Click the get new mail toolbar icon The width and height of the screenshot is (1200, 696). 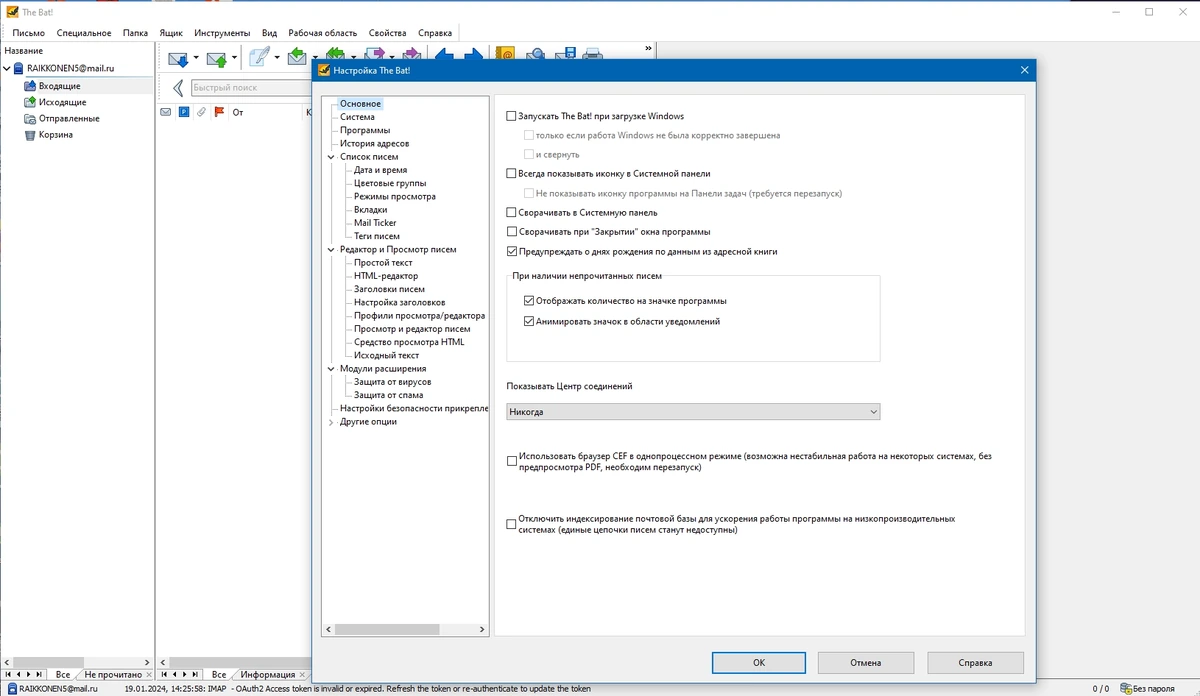[x=178, y=58]
